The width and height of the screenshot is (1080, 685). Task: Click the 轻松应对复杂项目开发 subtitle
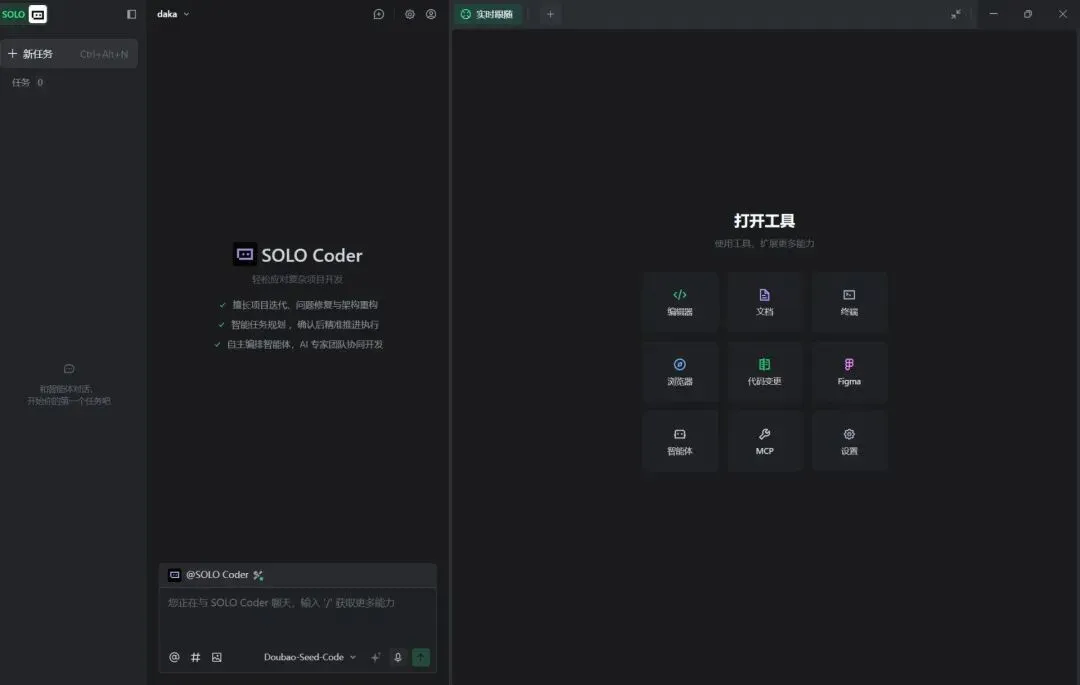tap(298, 280)
